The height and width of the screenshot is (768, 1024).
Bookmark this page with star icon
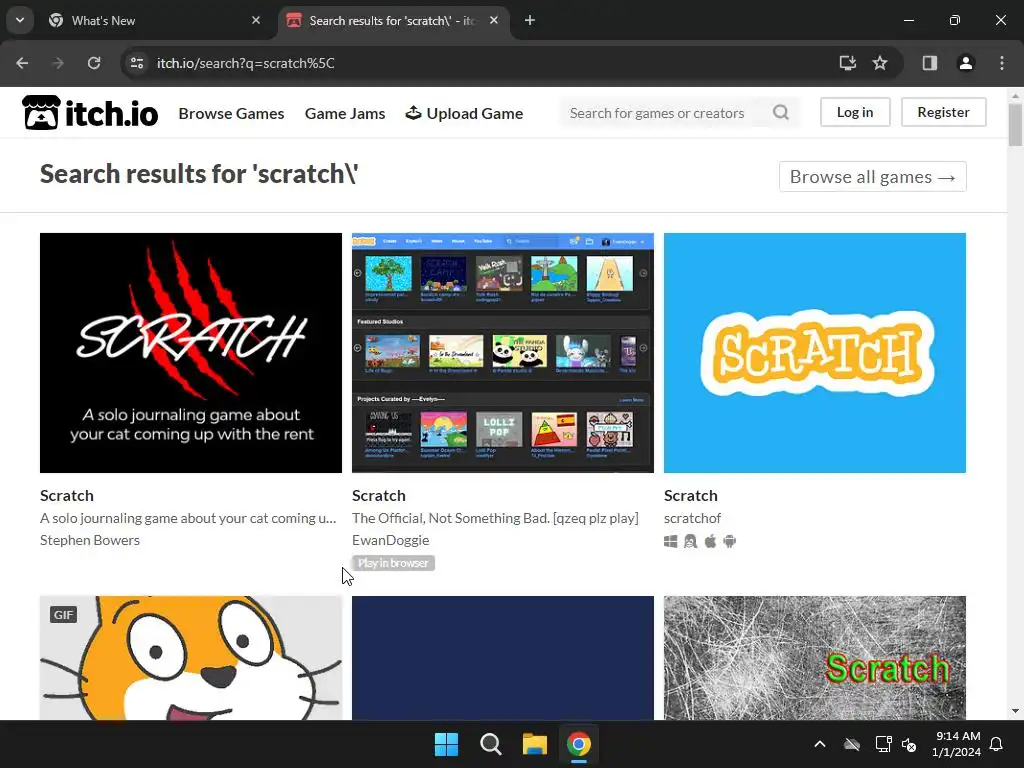(x=880, y=63)
